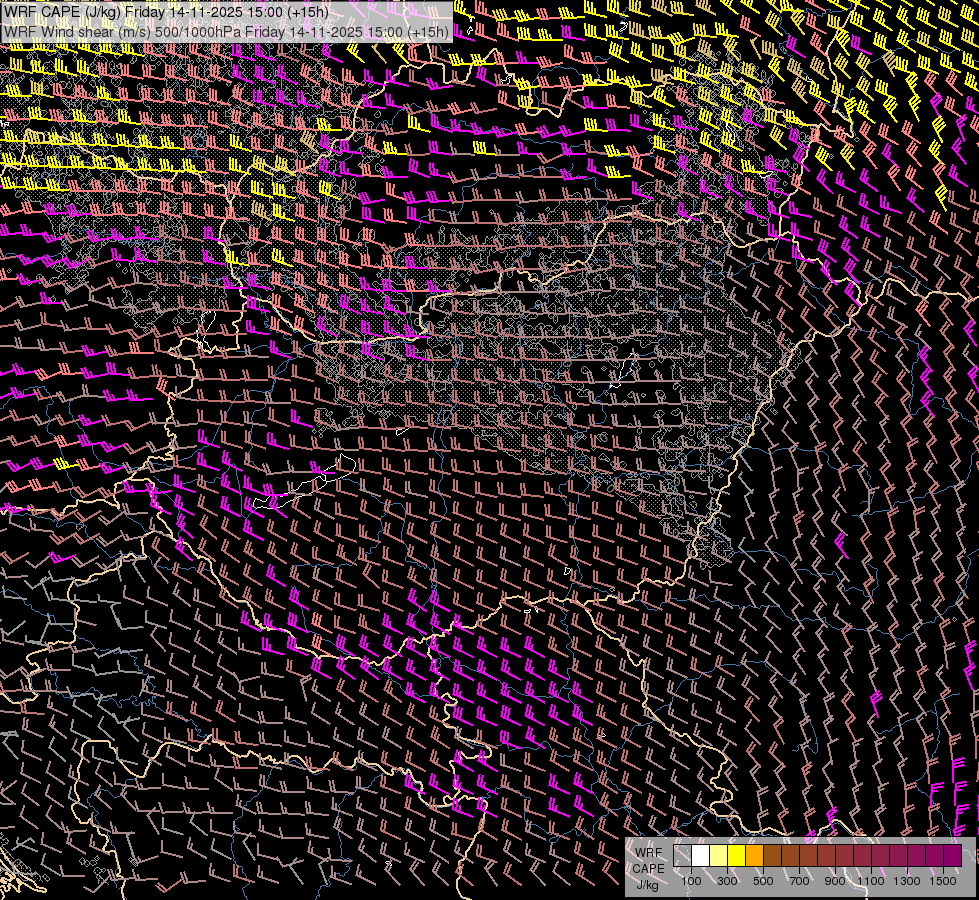This screenshot has height=900, width=979.
Task: Click the WRF Wind shear title line
Action: [x=226, y=32]
